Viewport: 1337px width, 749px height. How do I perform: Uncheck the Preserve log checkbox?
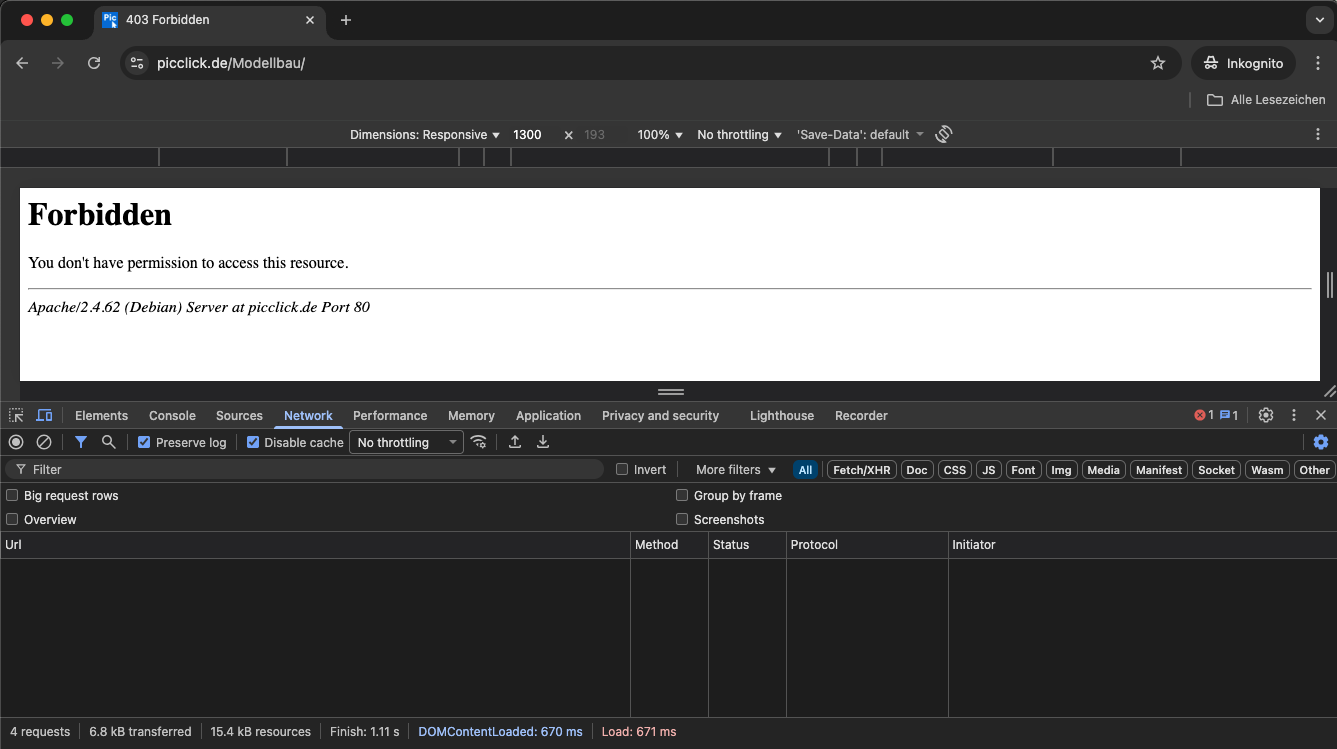tap(144, 442)
